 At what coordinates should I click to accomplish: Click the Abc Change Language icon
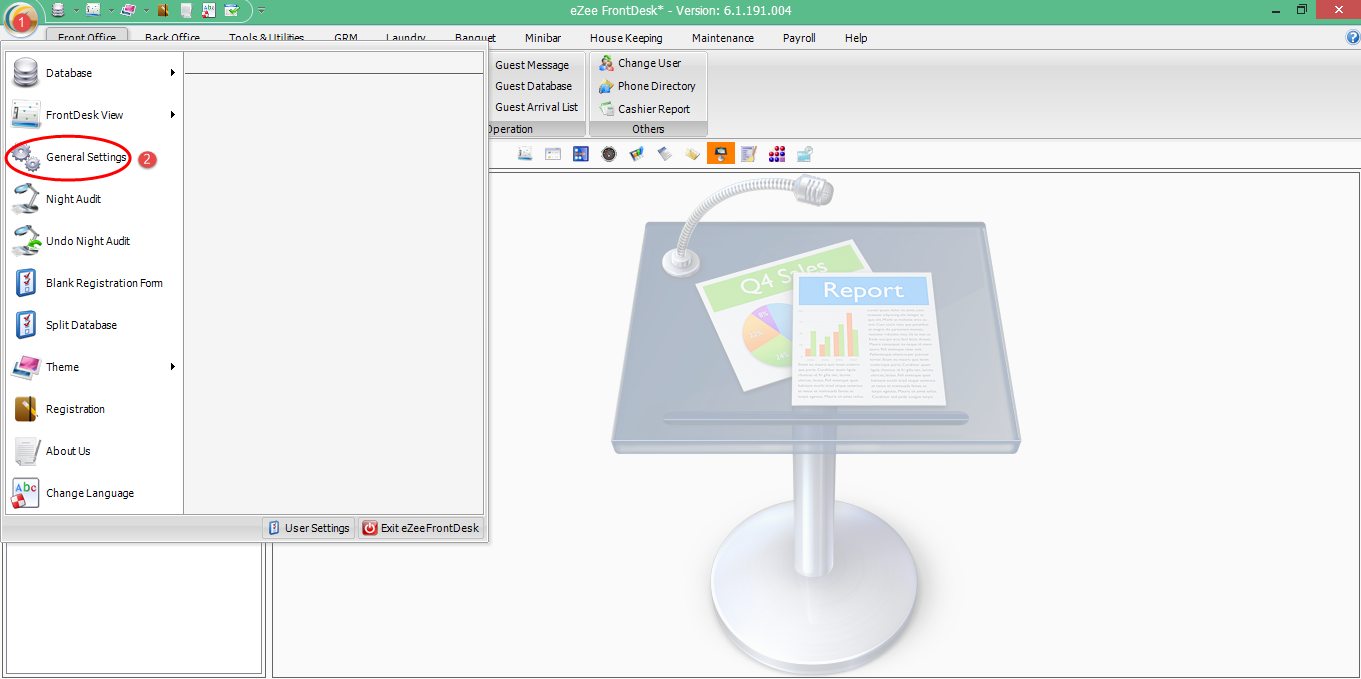(x=24, y=492)
